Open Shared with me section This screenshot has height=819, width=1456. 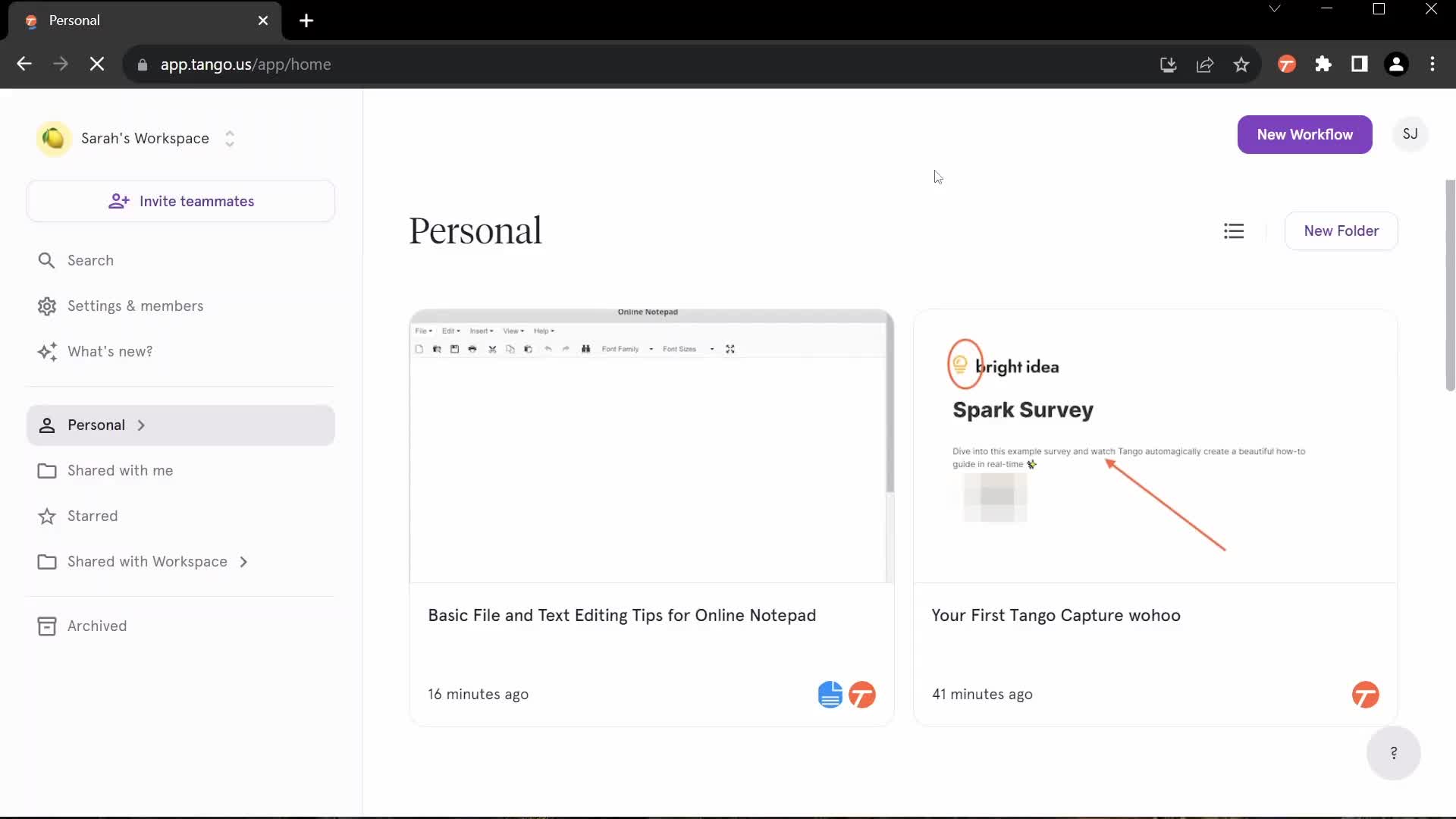pos(120,470)
